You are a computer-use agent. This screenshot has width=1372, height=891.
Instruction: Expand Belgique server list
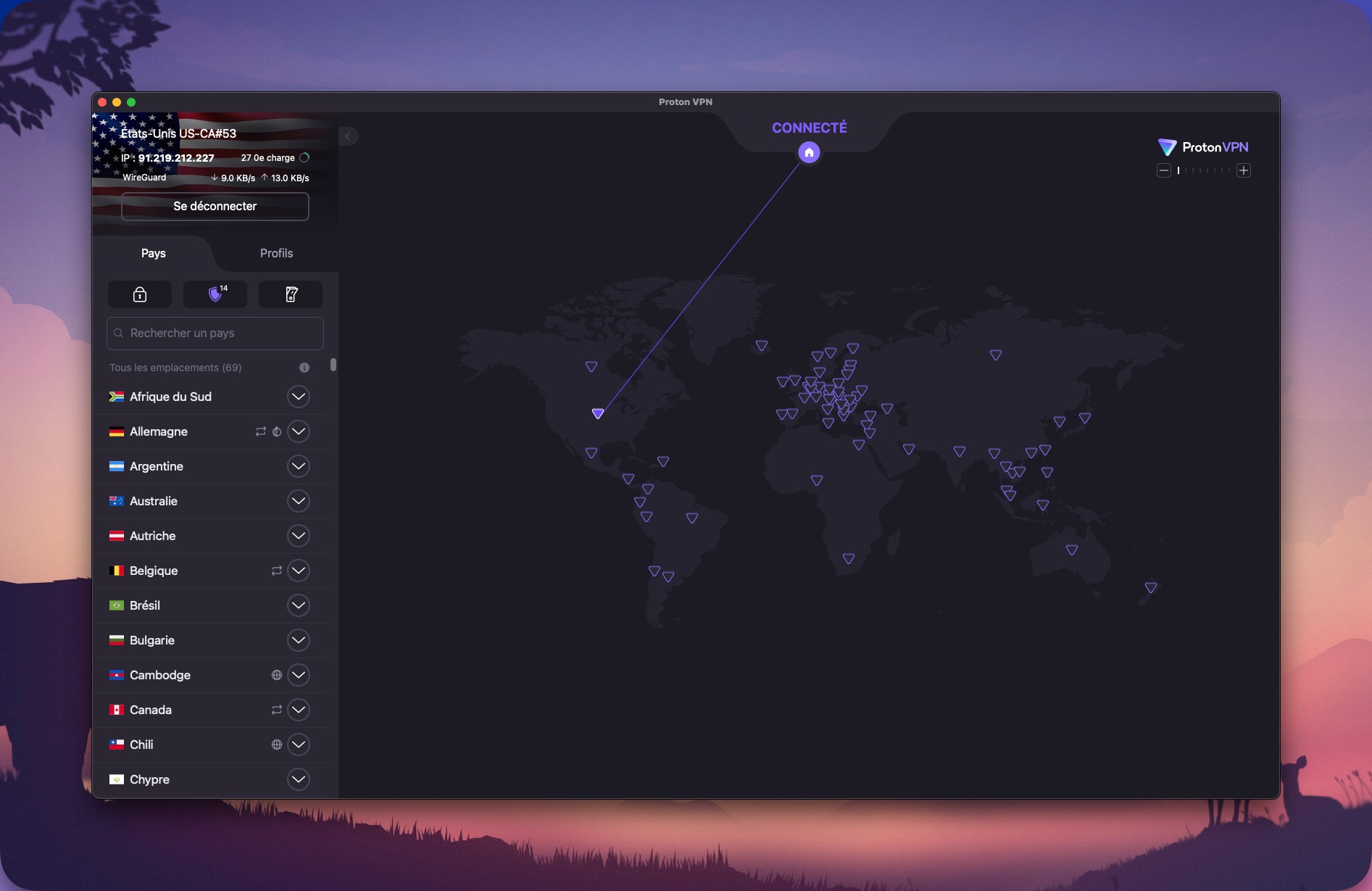click(x=299, y=571)
